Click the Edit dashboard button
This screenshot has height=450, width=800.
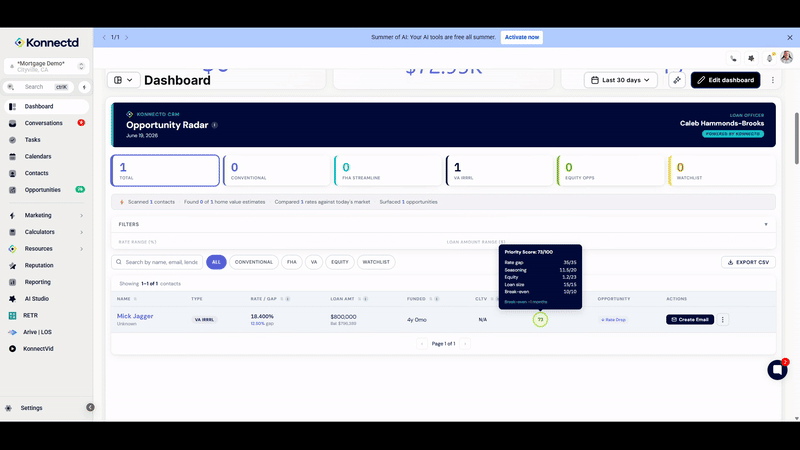726,80
